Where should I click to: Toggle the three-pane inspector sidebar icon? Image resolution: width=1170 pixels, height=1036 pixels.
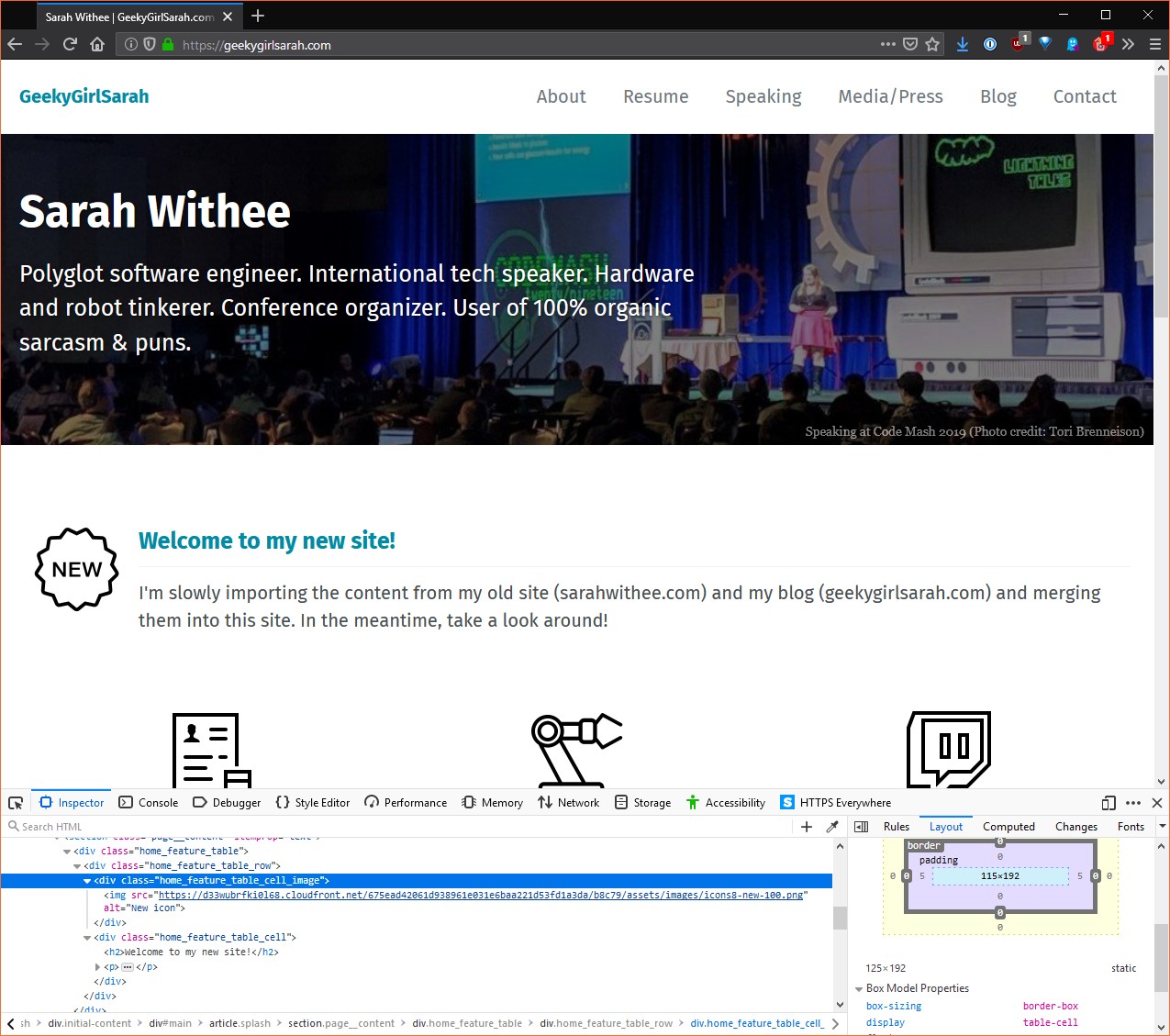tap(861, 827)
